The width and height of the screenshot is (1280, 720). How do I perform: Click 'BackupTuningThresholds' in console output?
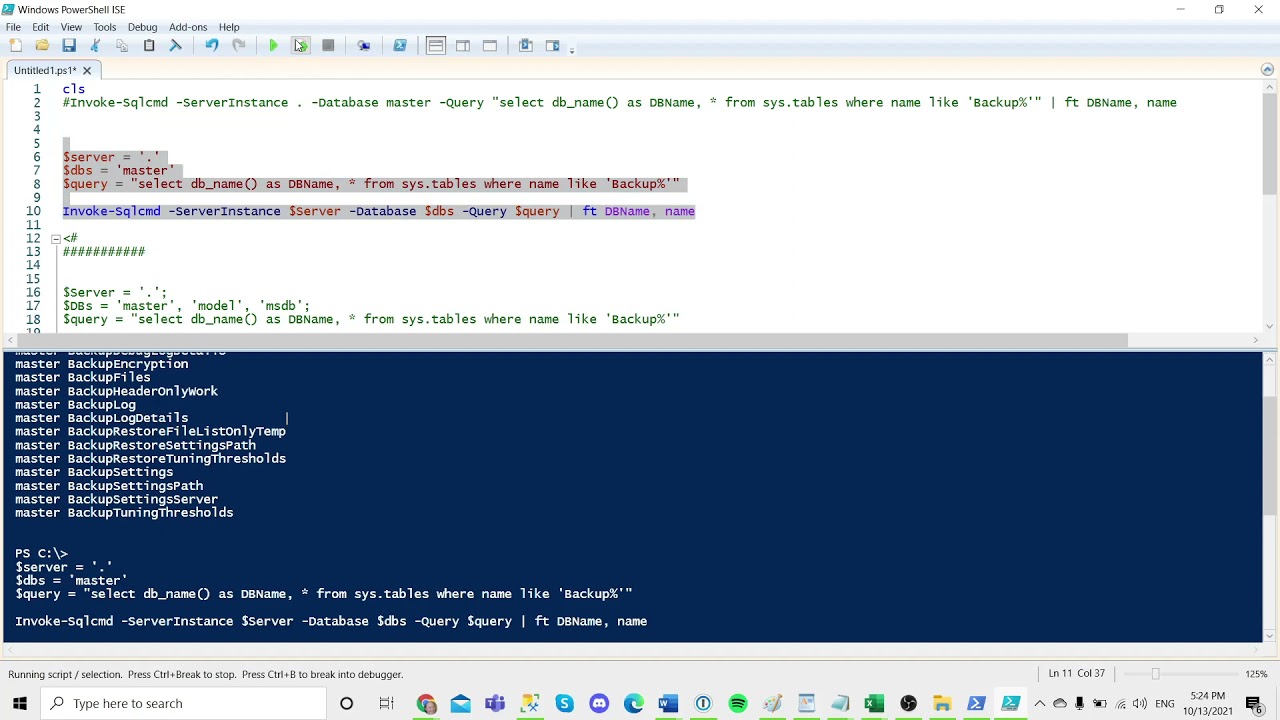coord(150,513)
